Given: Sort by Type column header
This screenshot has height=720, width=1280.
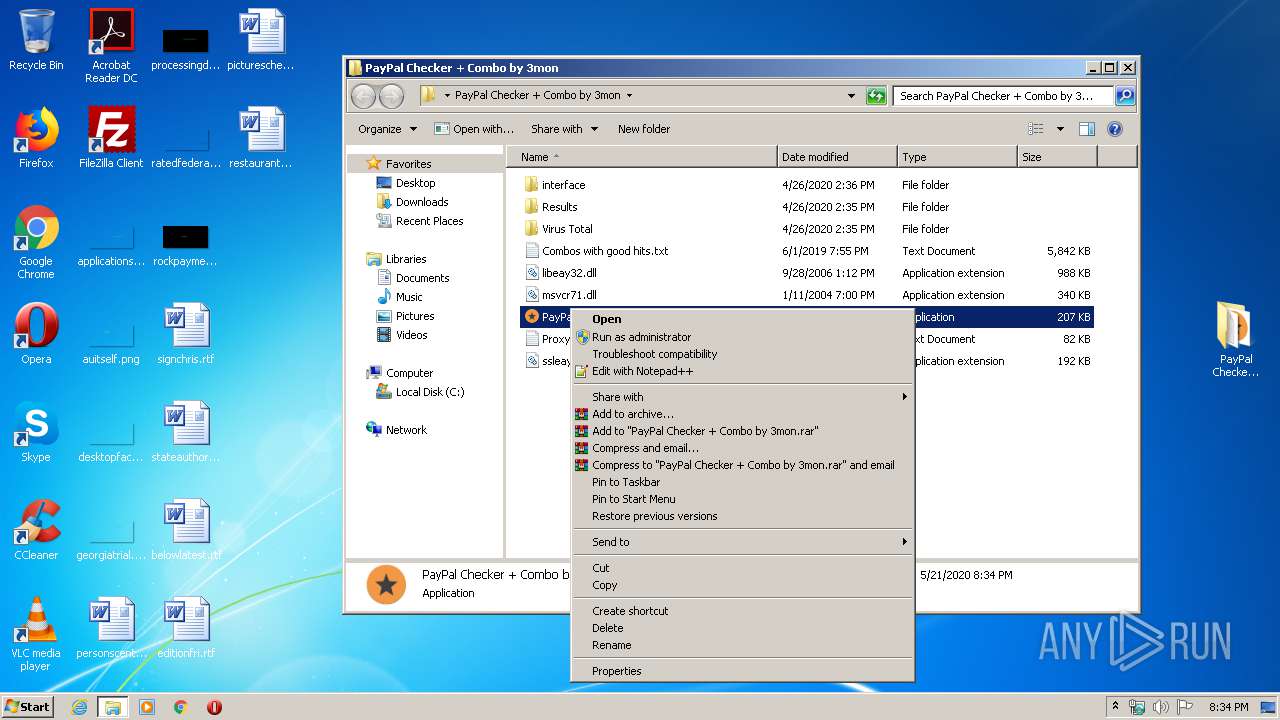Looking at the screenshot, I should (957, 157).
